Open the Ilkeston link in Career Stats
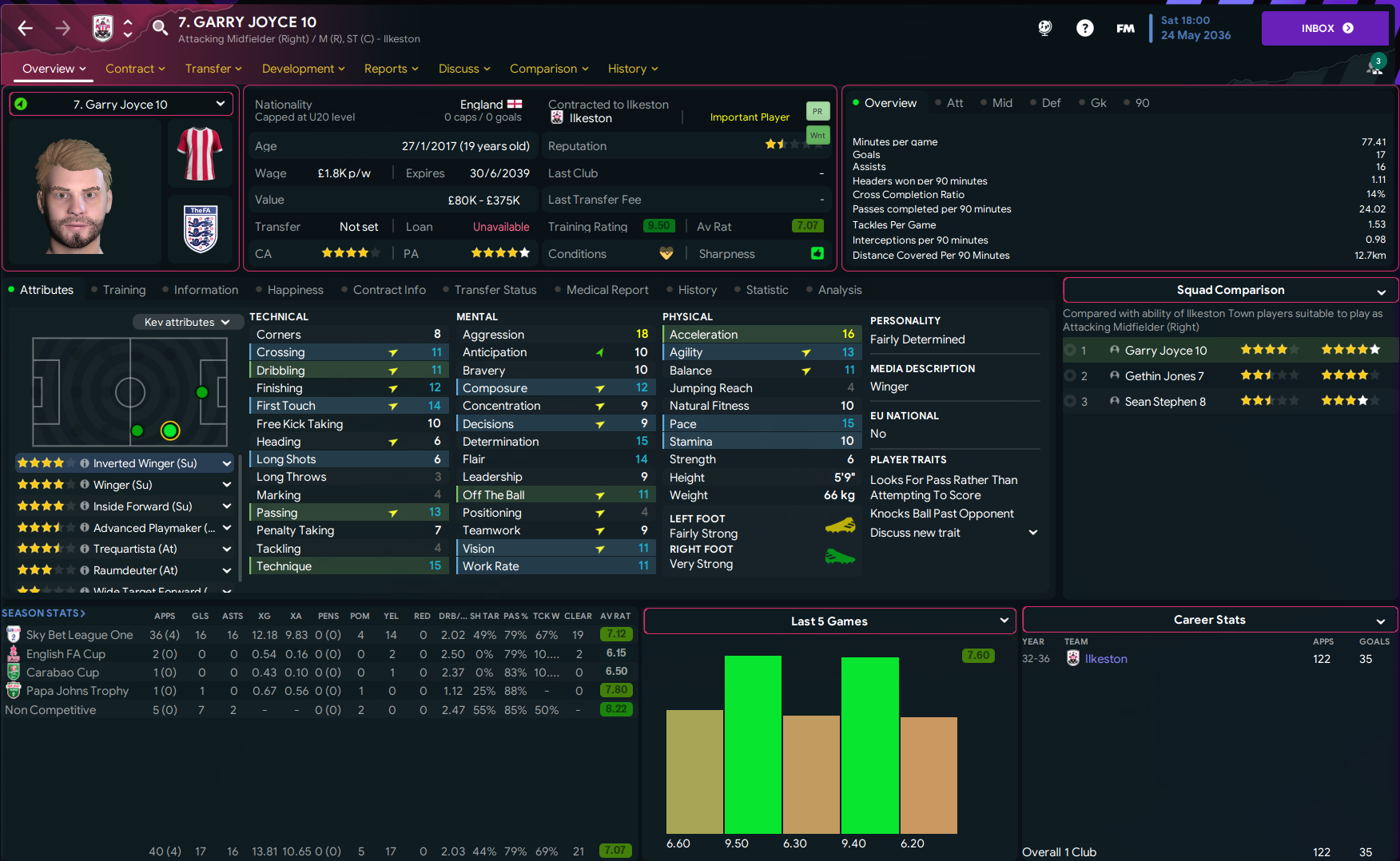The width and height of the screenshot is (1400, 861). [x=1106, y=659]
